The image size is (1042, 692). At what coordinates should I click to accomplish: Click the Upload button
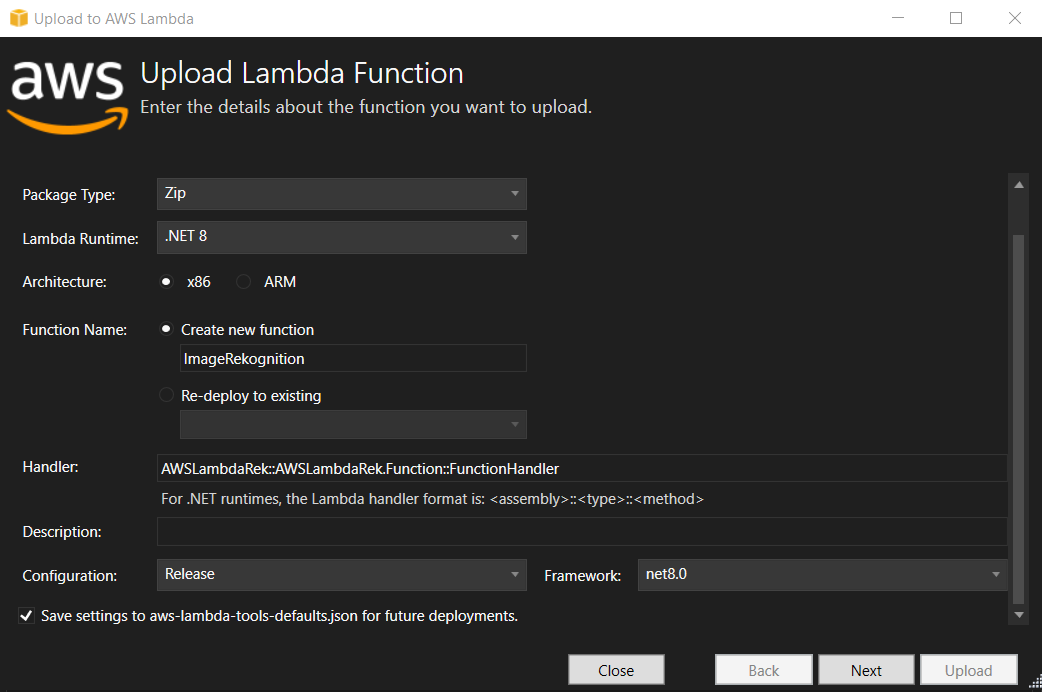(968, 669)
